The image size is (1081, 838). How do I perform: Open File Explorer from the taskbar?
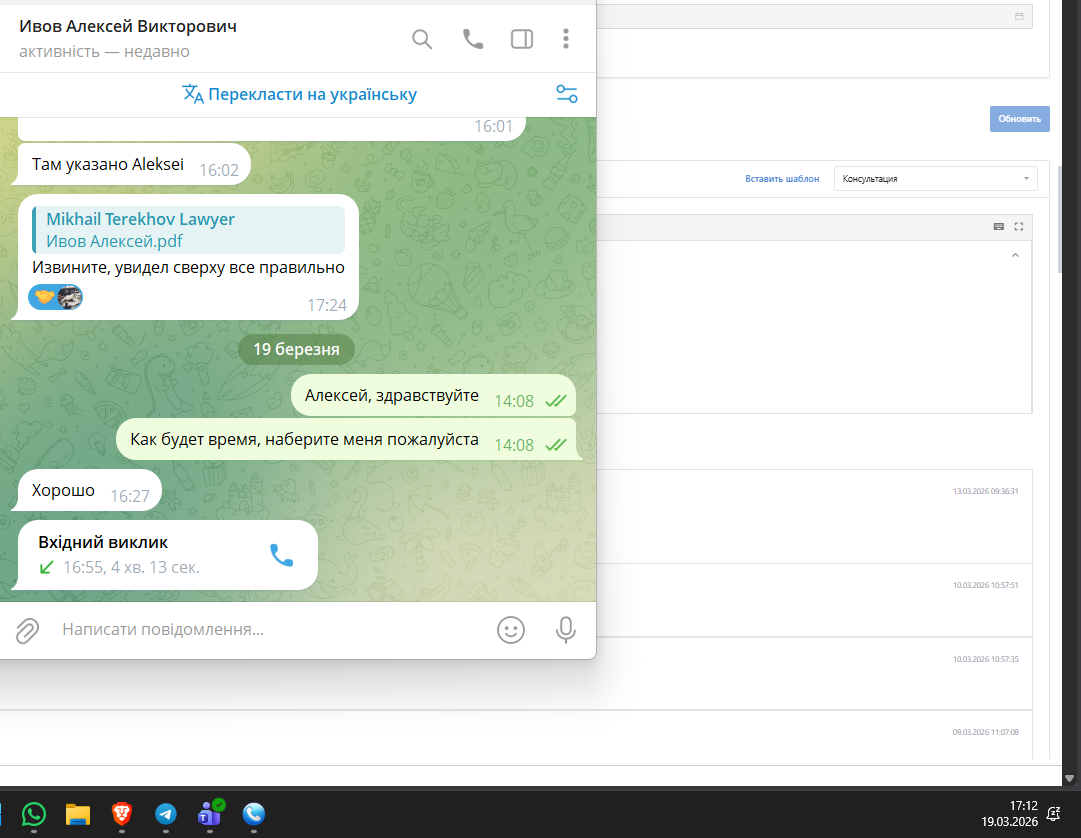78,815
